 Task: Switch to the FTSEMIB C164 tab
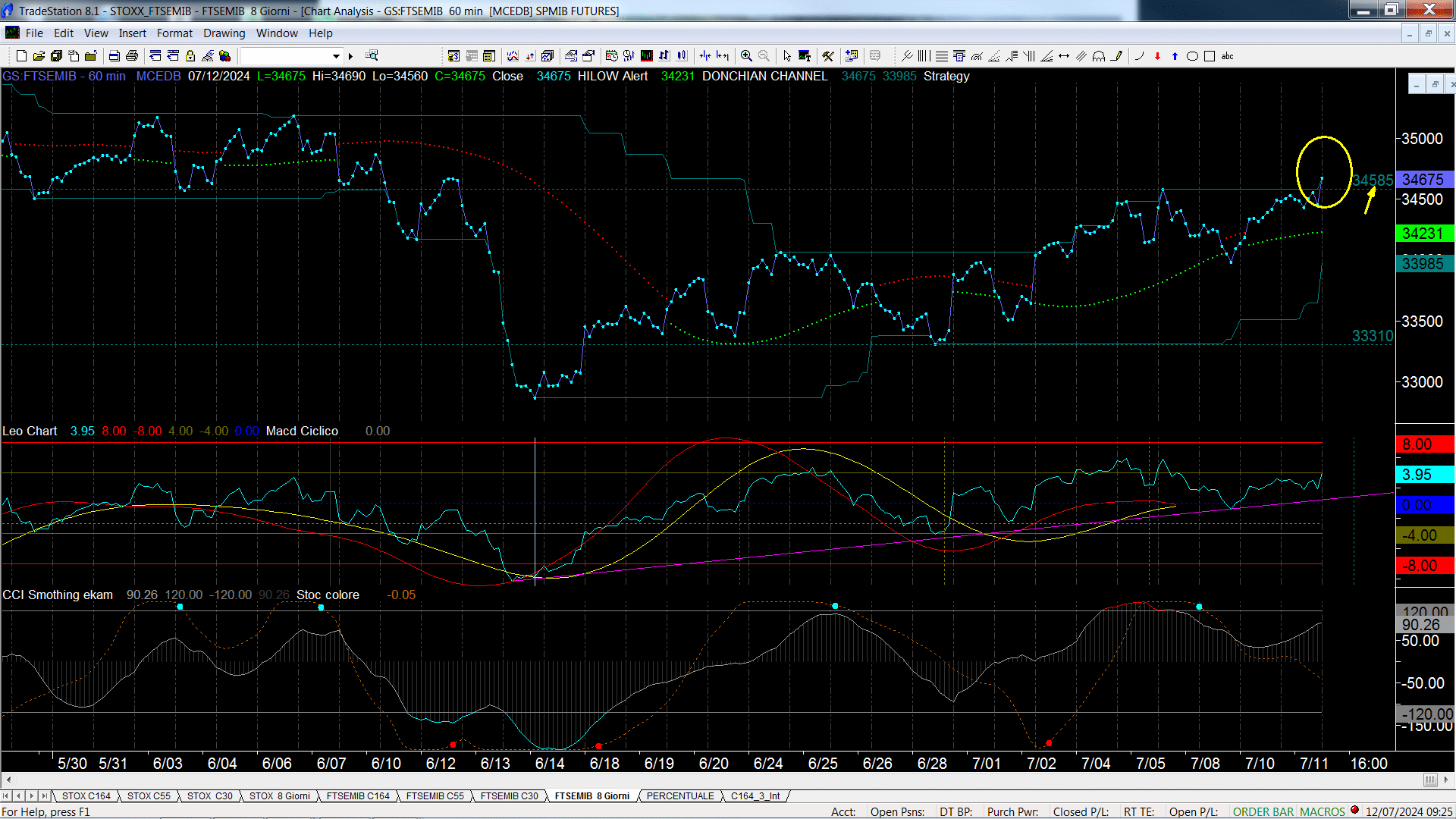coord(358,795)
